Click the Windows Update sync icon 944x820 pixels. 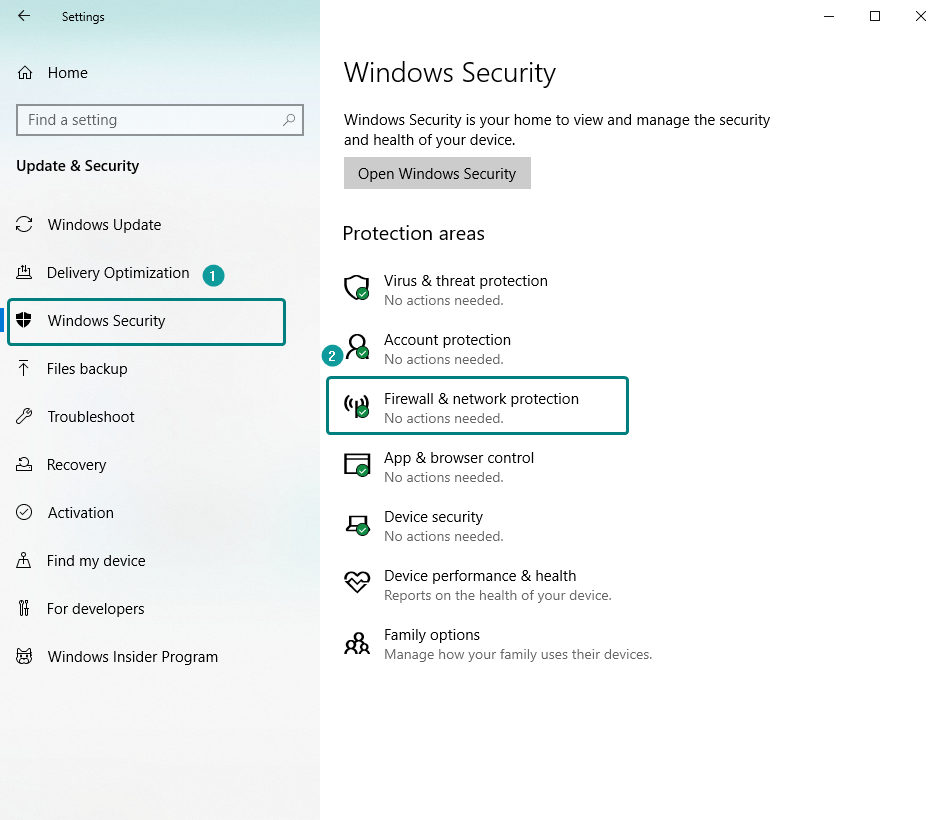coord(25,225)
